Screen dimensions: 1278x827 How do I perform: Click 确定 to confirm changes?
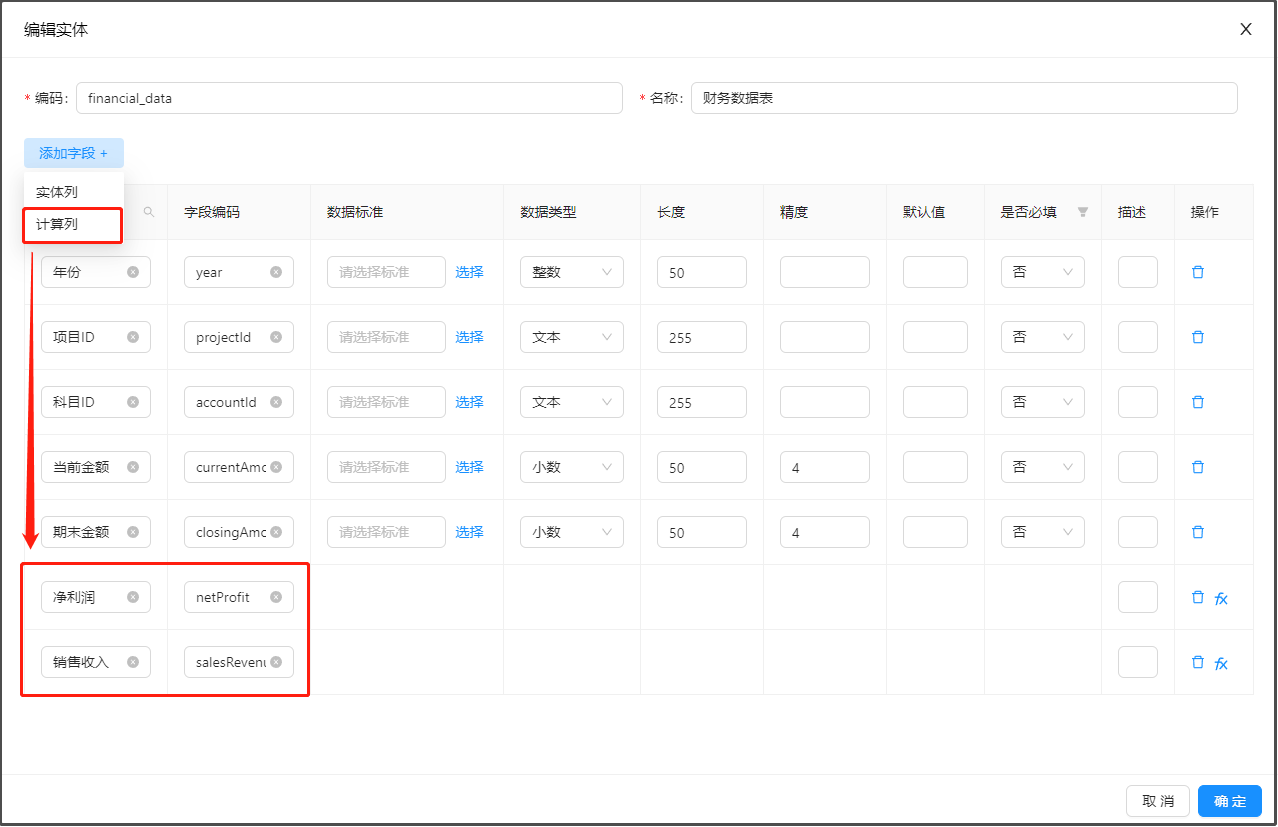pos(1229,801)
